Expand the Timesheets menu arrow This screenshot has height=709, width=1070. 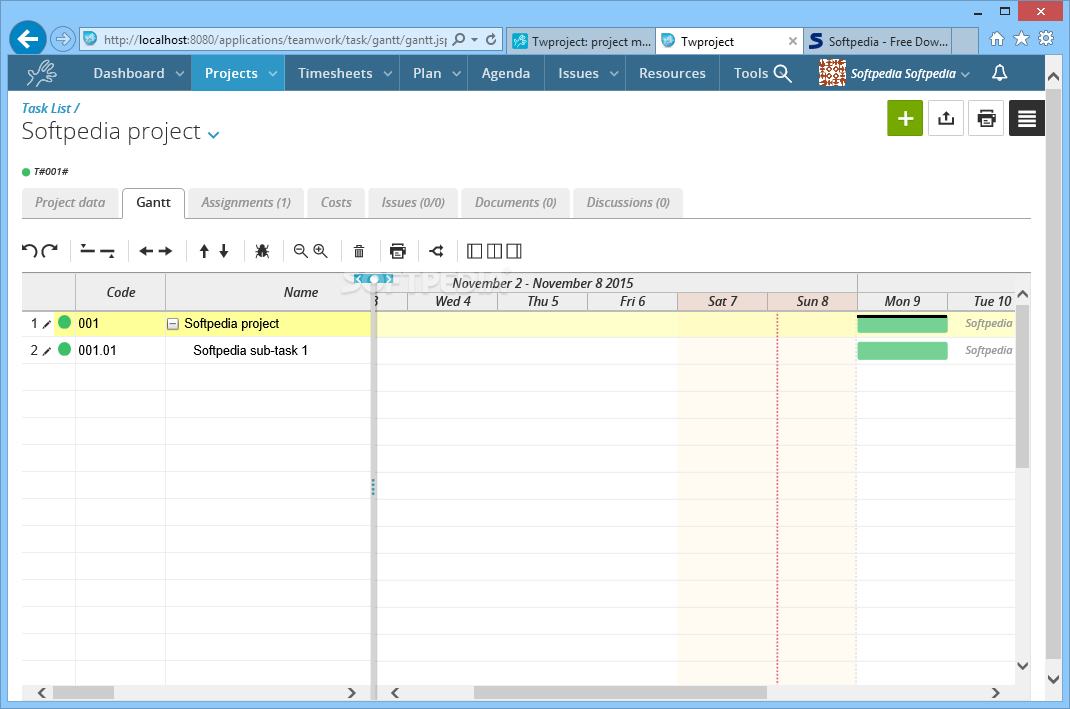tap(388, 74)
